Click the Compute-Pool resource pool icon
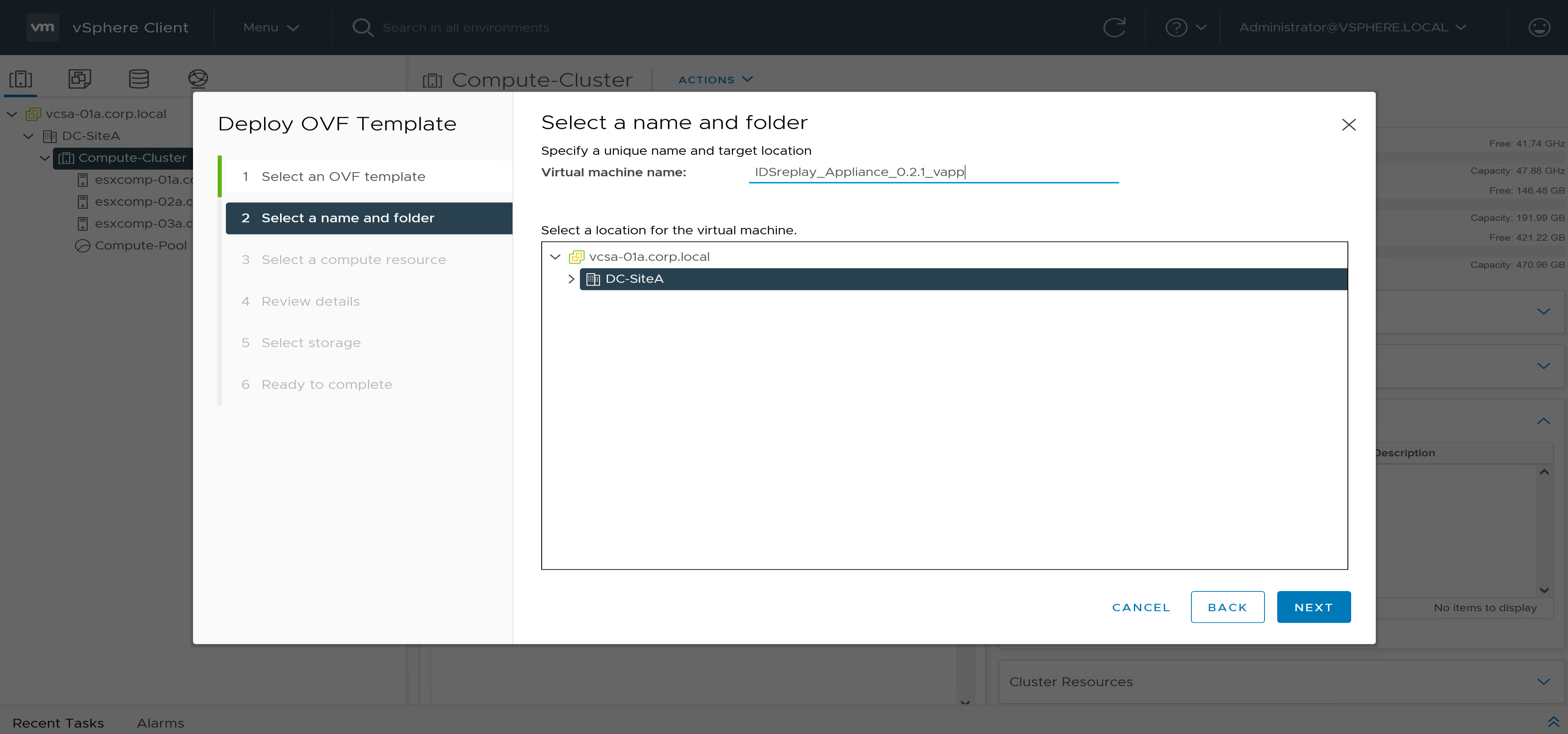 pos(83,246)
